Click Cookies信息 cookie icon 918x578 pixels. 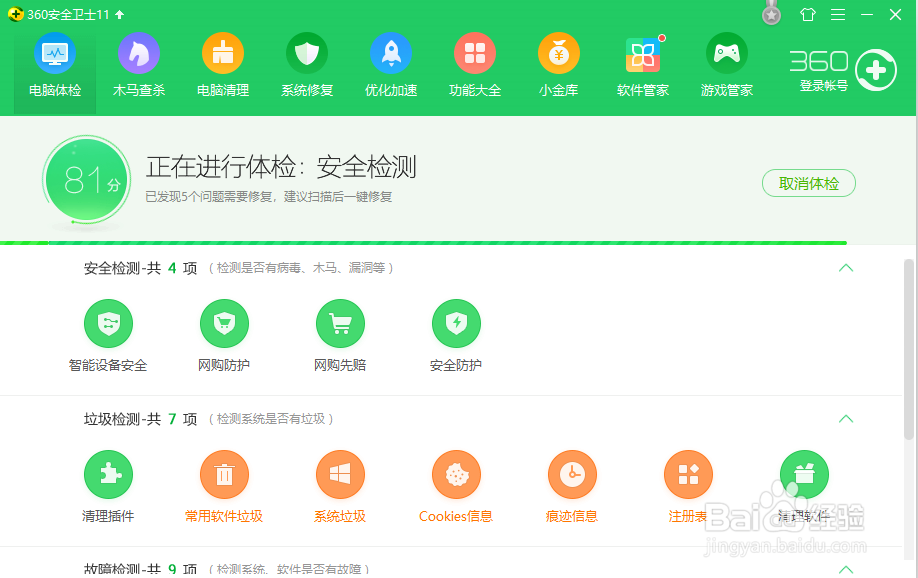pyautogui.click(x=456, y=474)
